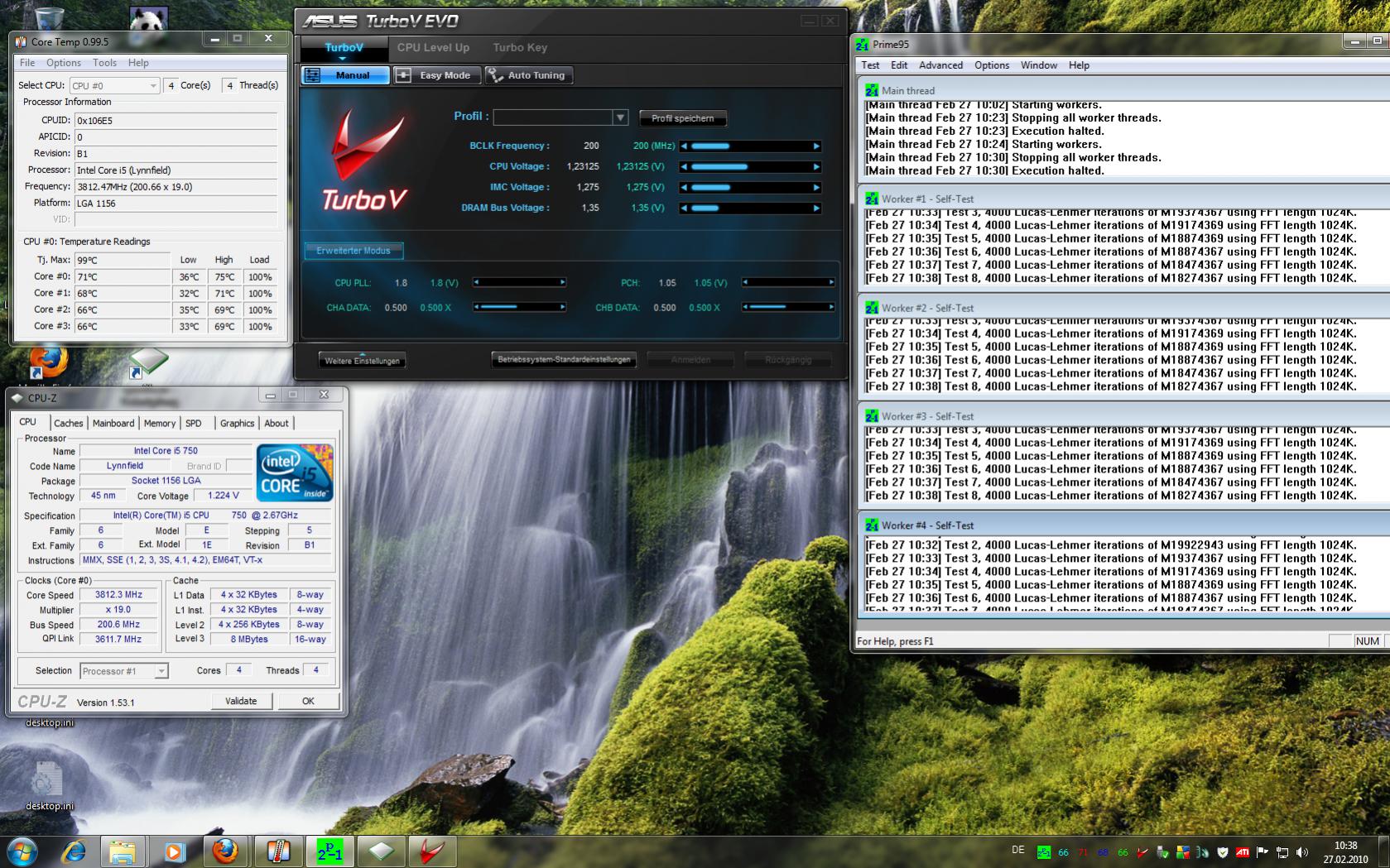Open the CPU Level Up tab in TurboV

(x=433, y=47)
